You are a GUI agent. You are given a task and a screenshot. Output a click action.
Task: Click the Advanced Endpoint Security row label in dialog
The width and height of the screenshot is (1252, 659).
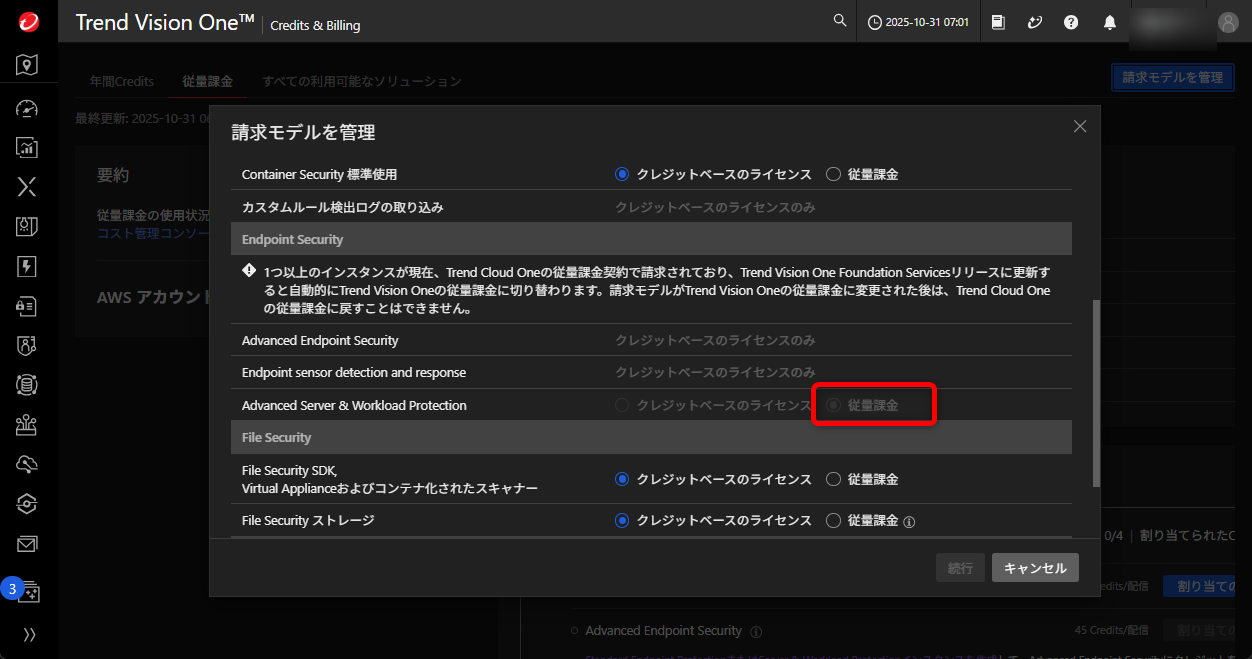[x=320, y=341]
